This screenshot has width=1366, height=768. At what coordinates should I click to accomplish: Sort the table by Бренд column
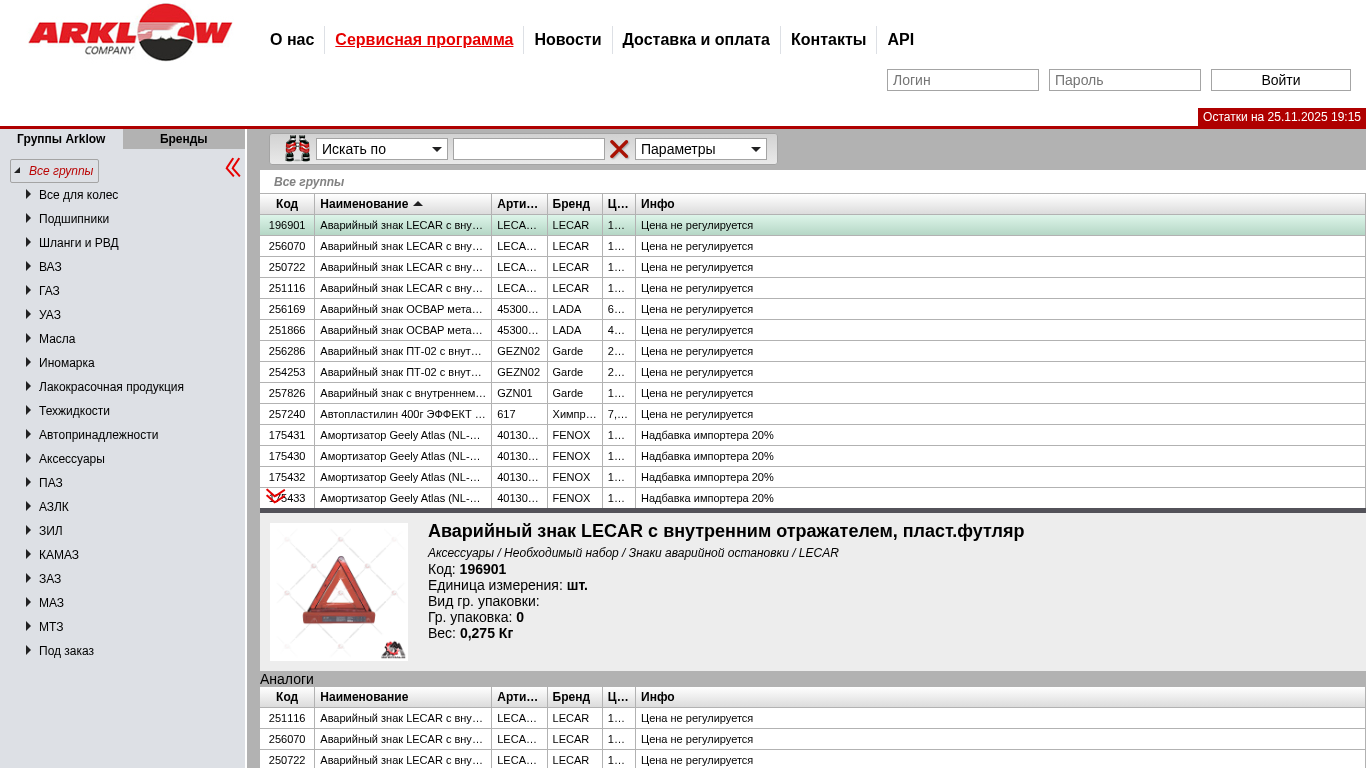[x=571, y=204]
